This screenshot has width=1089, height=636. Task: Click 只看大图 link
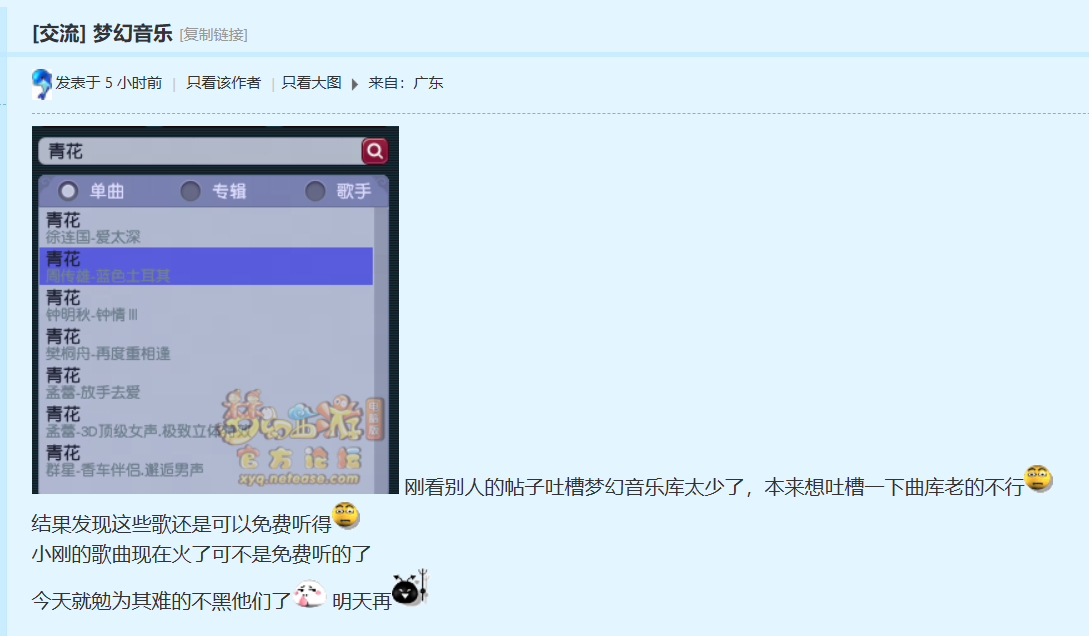point(312,83)
